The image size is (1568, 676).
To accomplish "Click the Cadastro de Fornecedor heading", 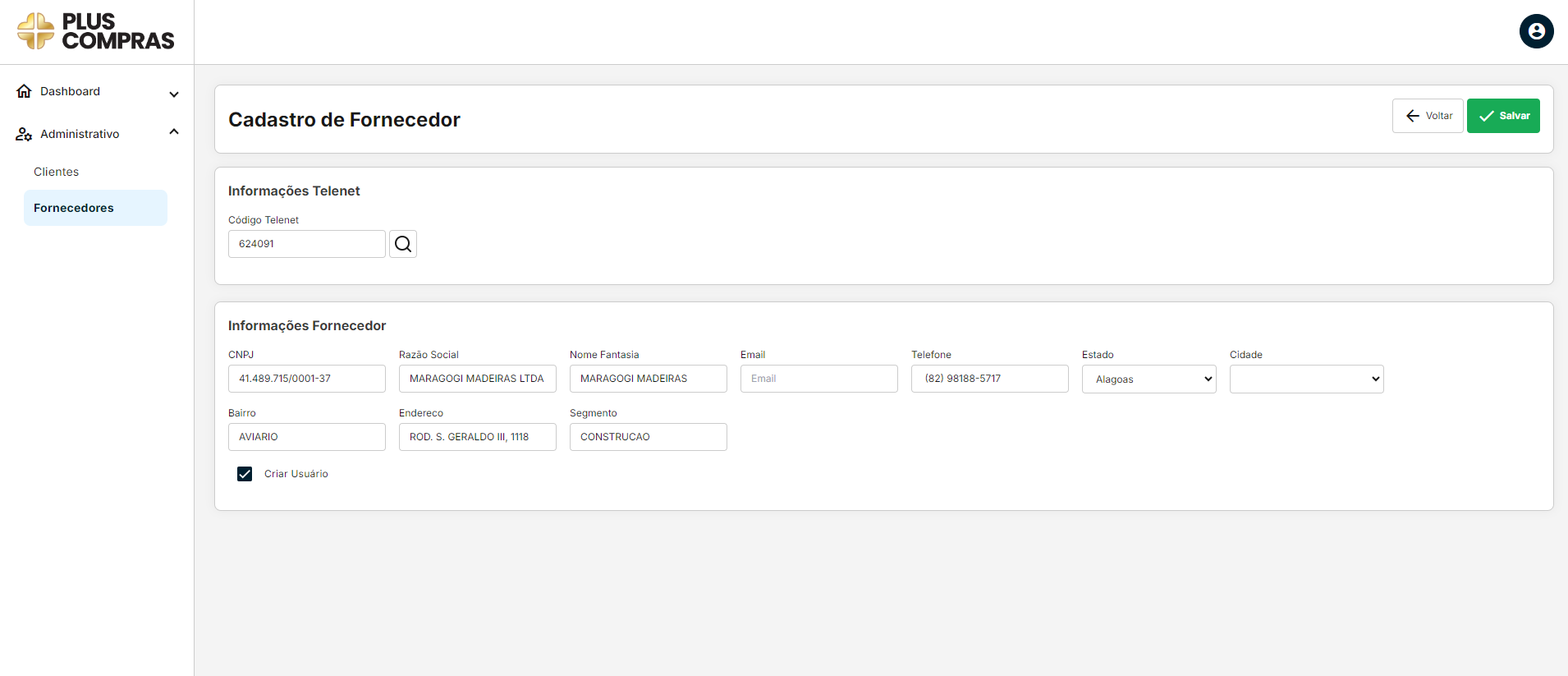I will (x=344, y=120).
